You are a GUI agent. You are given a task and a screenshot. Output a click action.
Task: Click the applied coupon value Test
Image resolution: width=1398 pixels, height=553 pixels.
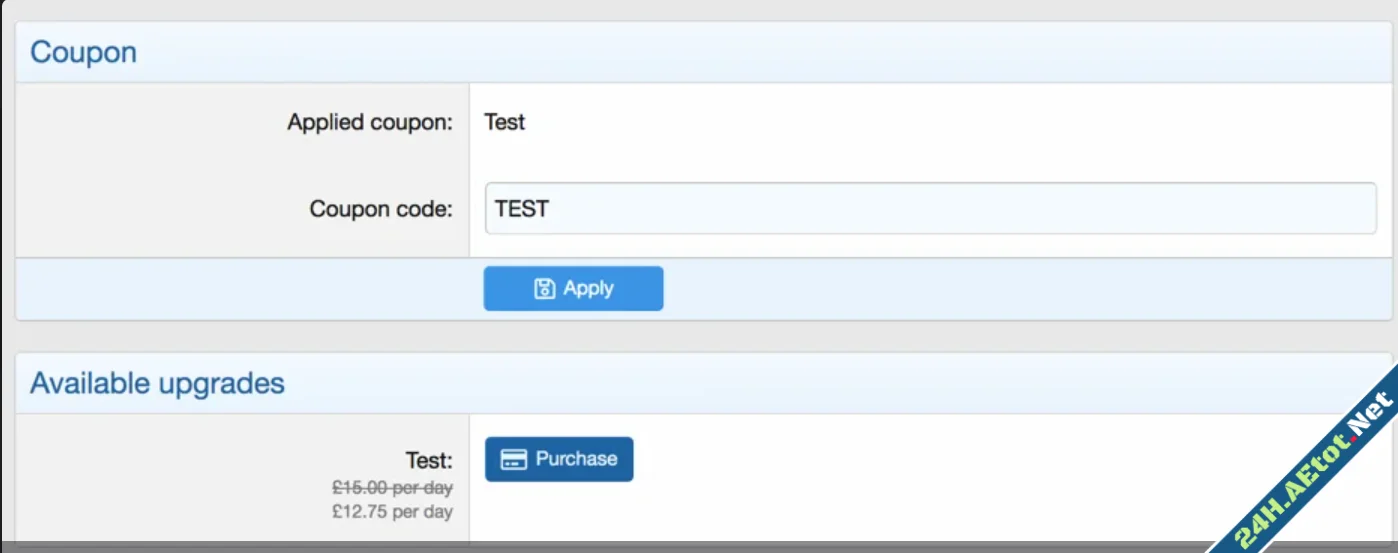[505, 122]
